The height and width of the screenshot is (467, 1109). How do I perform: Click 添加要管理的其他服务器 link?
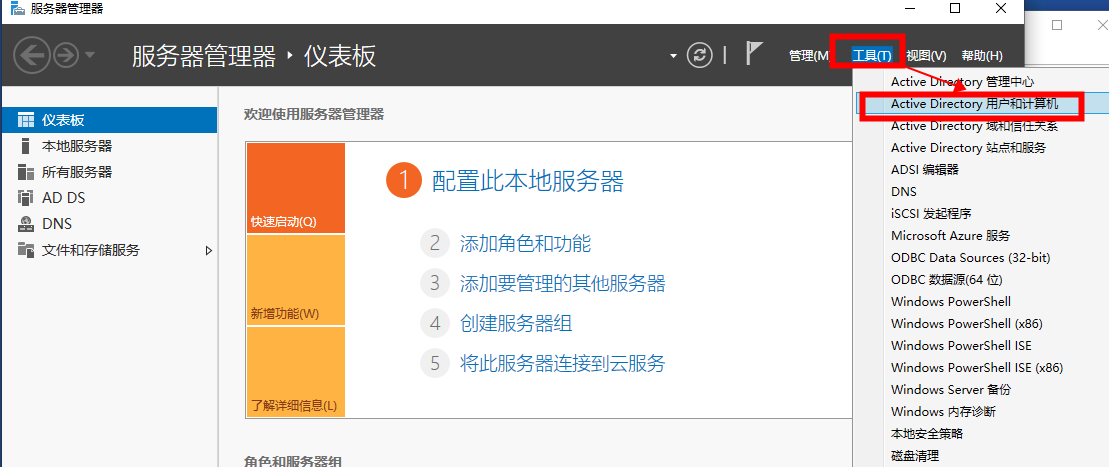[x=562, y=284]
